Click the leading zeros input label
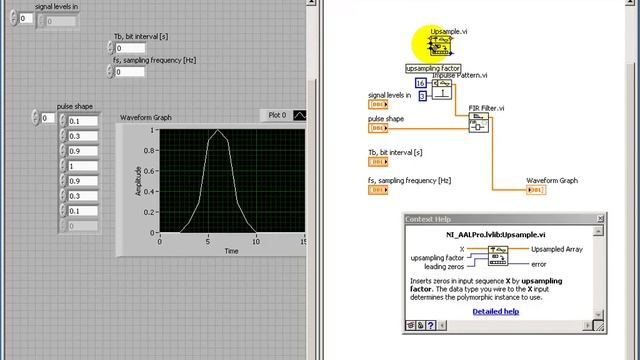The image size is (640, 360). click(444, 267)
